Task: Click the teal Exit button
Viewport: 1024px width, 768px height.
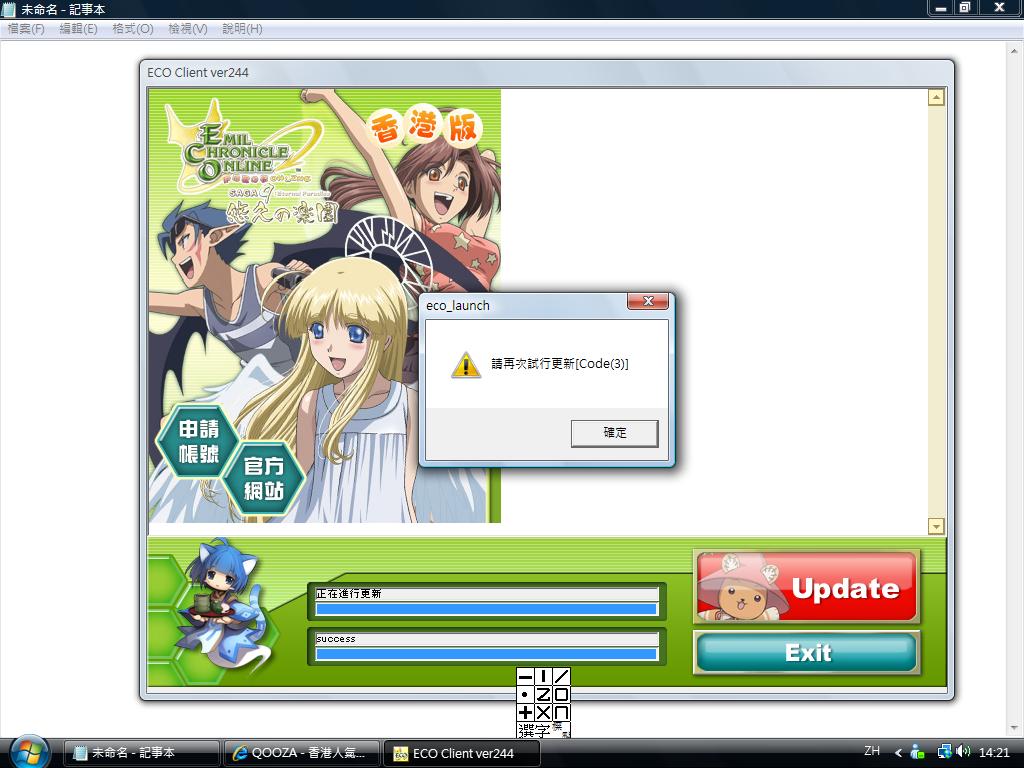Action: coord(807,652)
